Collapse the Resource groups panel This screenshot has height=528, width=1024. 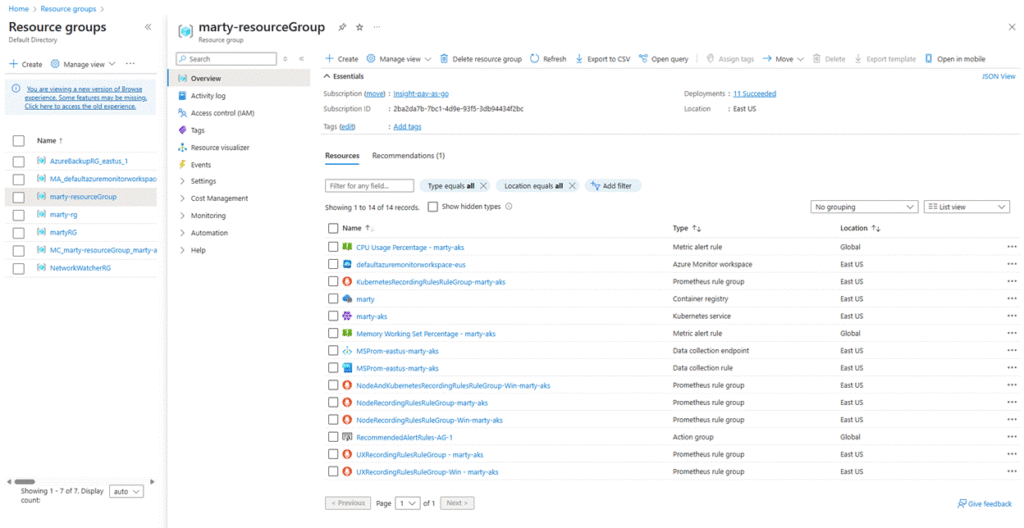click(148, 27)
